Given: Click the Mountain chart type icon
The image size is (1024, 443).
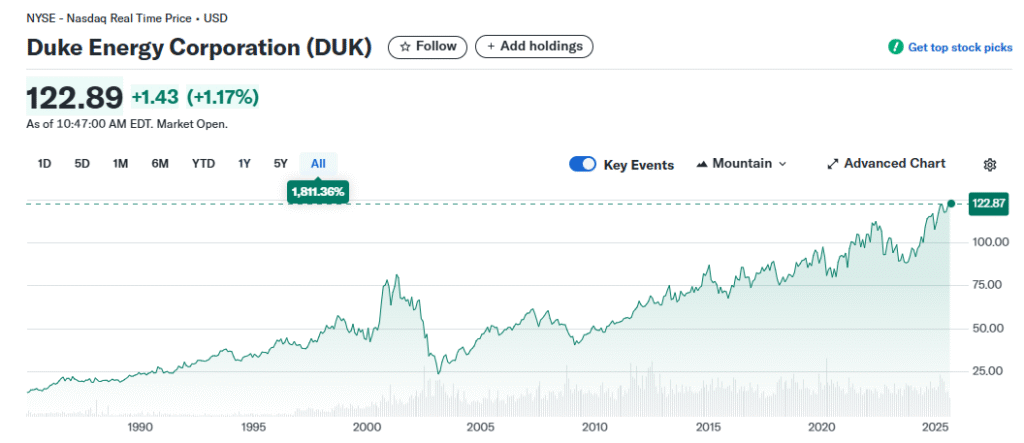Looking at the screenshot, I should pos(701,164).
